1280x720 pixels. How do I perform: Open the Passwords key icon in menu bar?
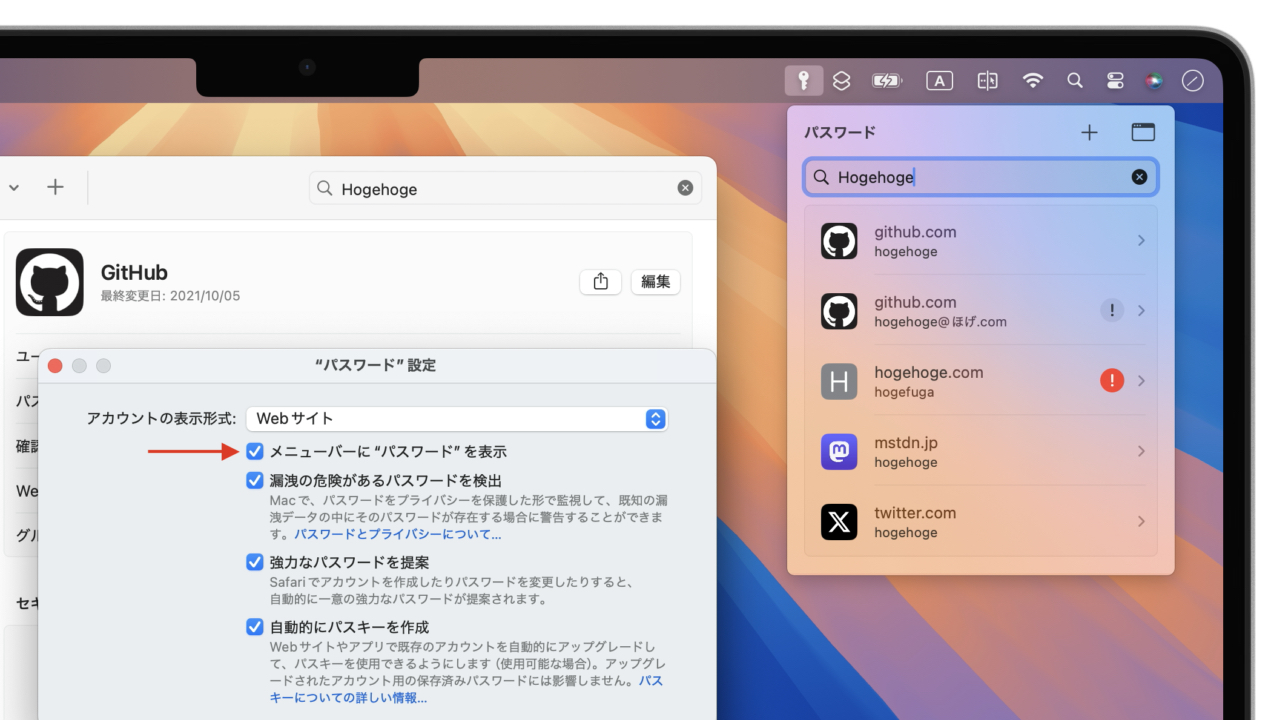804,81
